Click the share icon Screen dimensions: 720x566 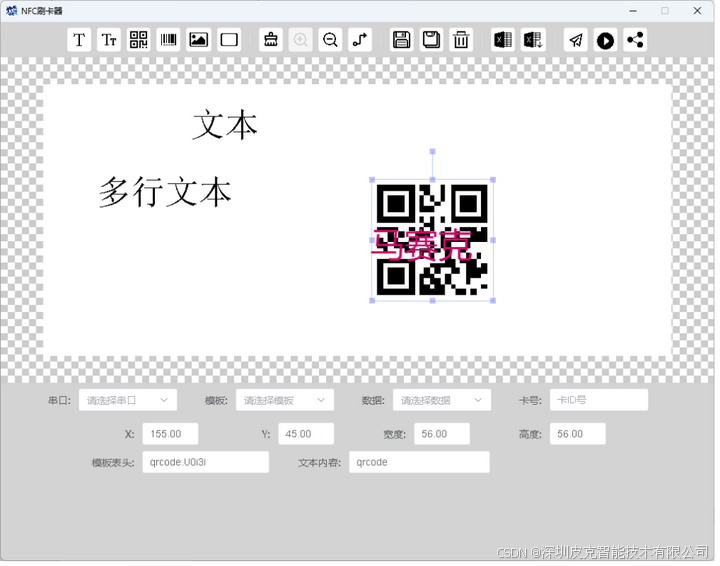[635, 40]
